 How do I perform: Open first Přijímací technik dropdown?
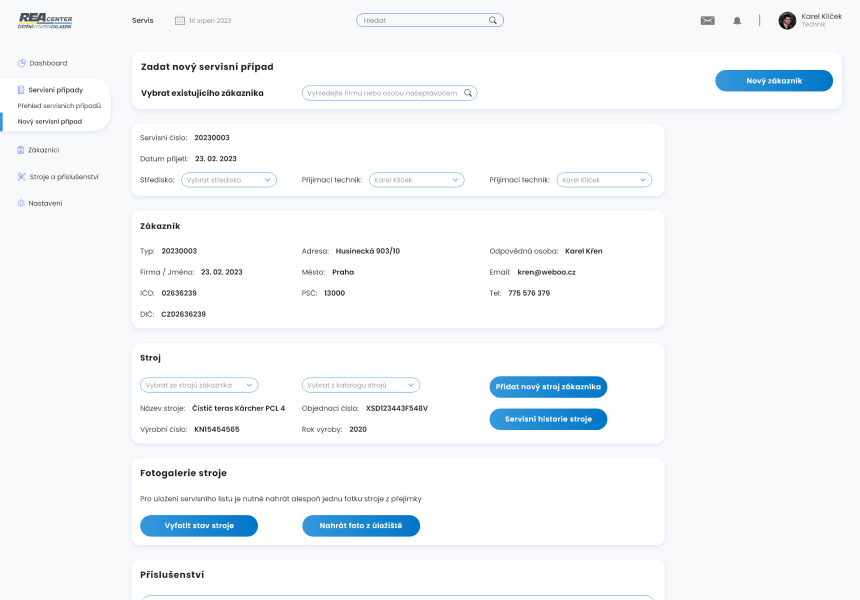pos(416,180)
